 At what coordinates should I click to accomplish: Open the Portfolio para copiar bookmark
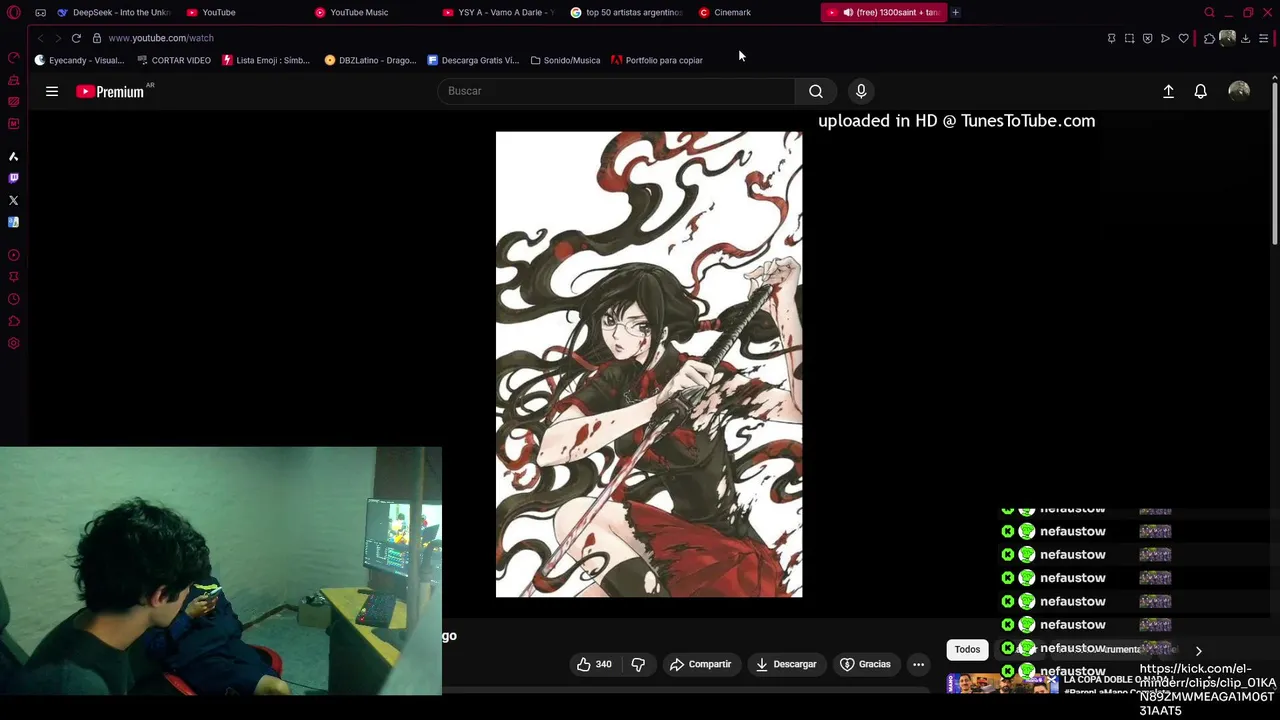coord(657,60)
